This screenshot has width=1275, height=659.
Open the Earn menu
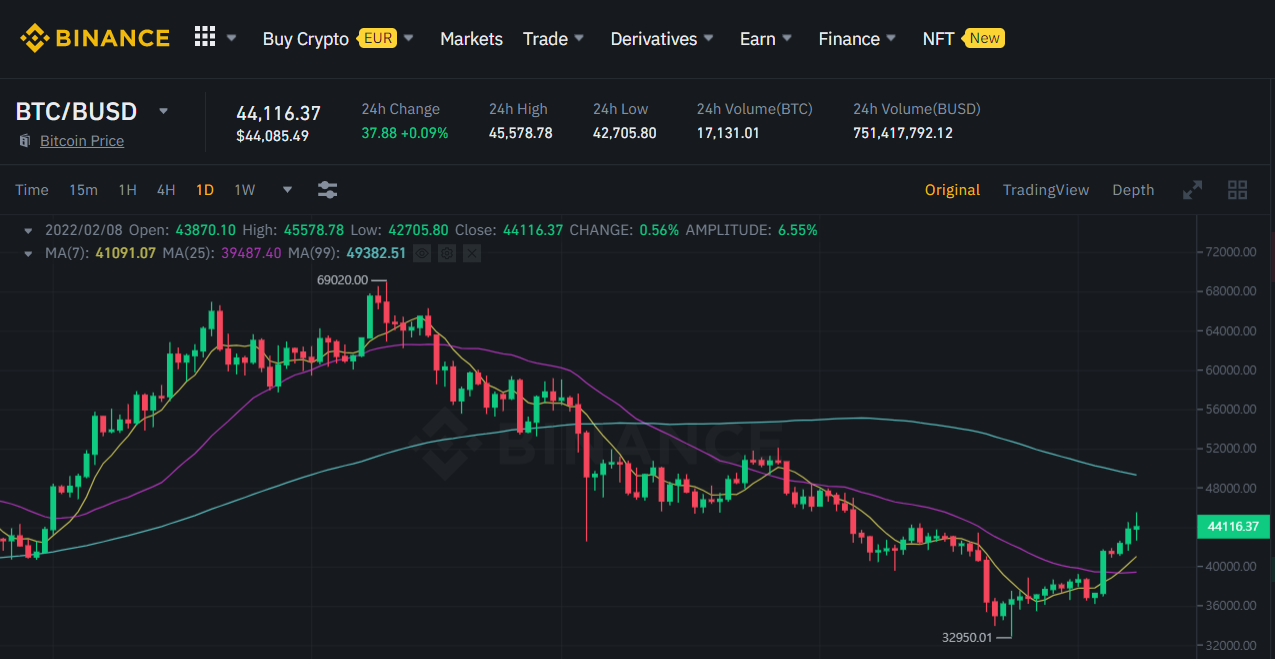757,38
